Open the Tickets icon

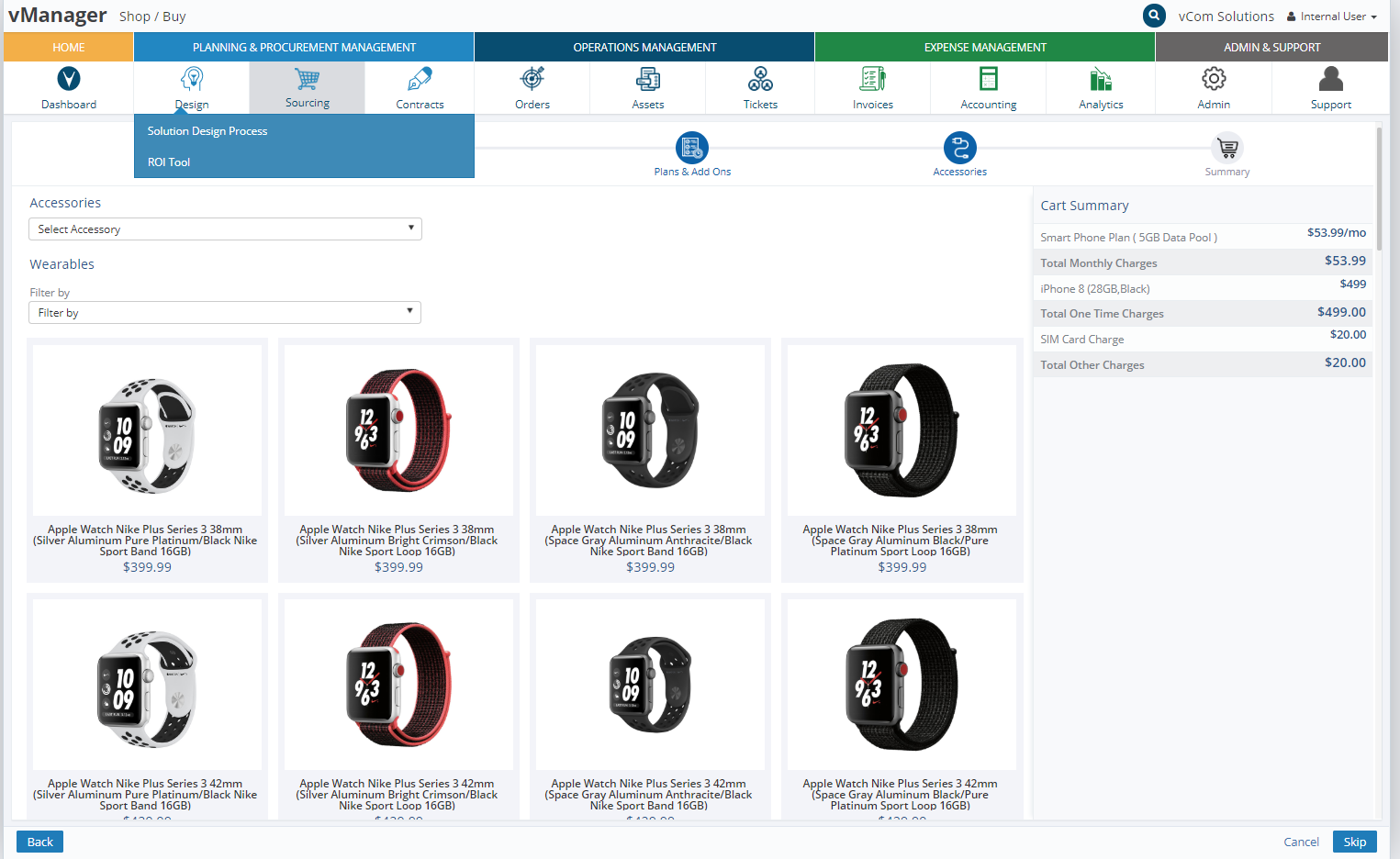pos(760,79)
